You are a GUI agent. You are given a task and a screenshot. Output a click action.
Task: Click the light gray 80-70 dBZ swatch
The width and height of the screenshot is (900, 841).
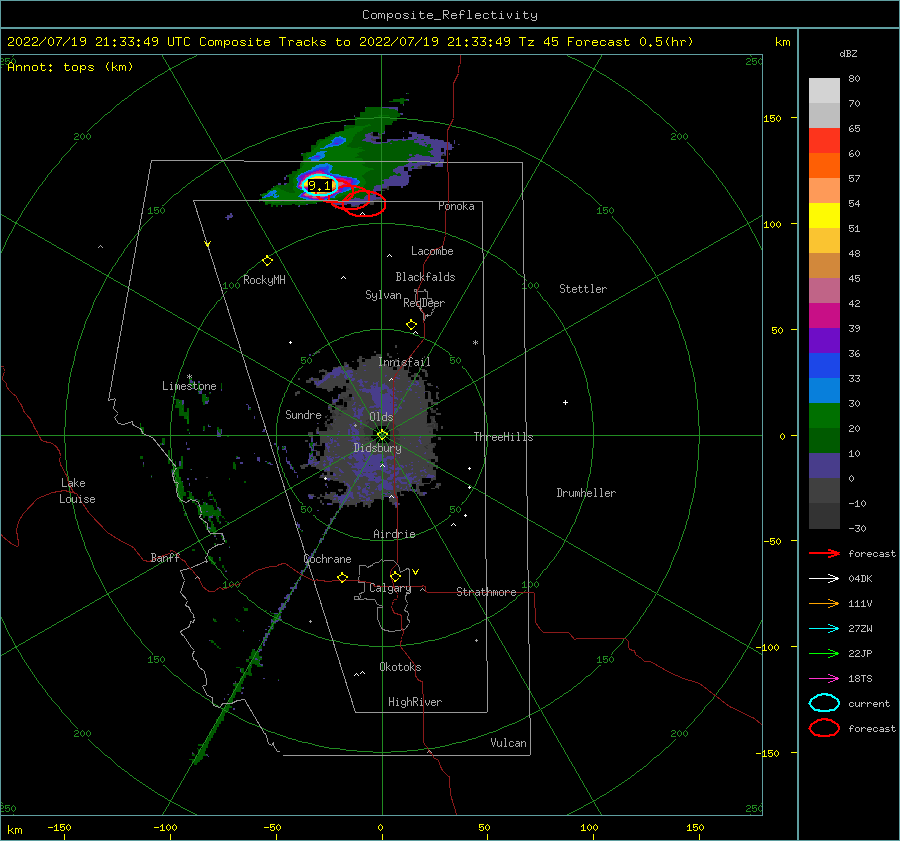[x=824, y=91]
